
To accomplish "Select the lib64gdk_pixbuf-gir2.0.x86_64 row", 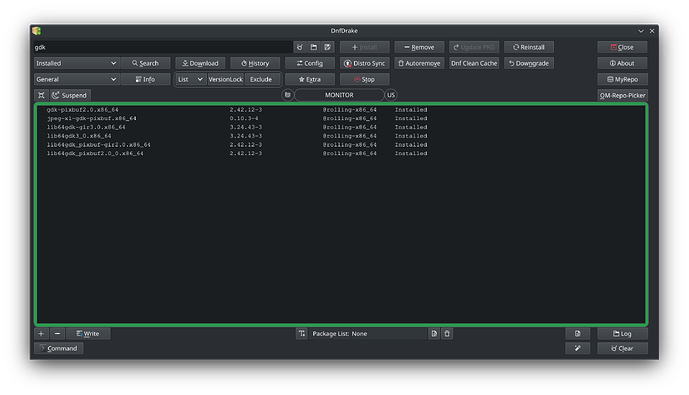I will point(341,145).
